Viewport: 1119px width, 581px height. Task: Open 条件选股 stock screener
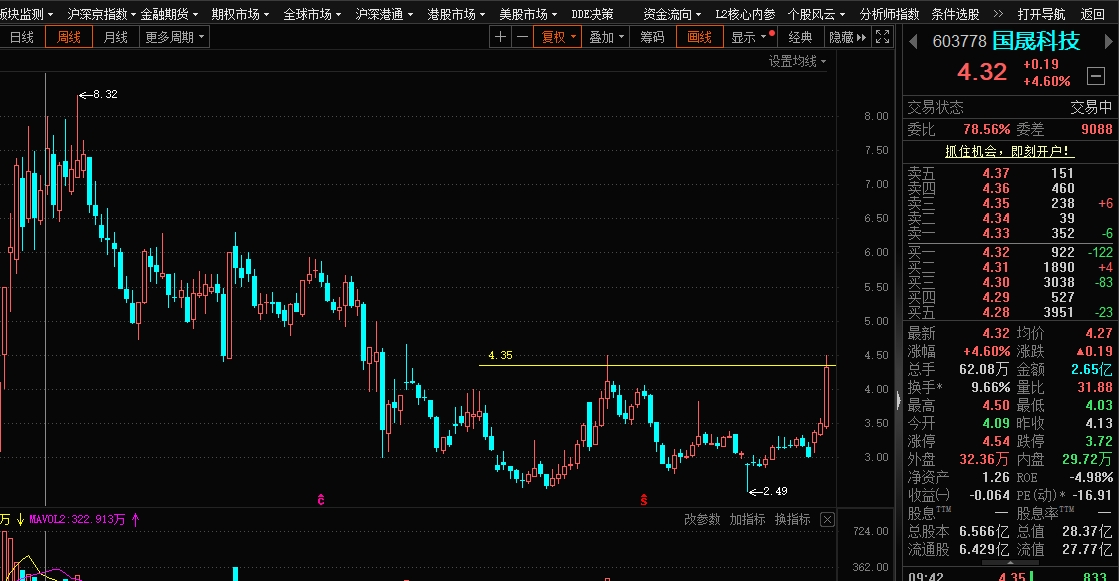[x=956, y=14]
